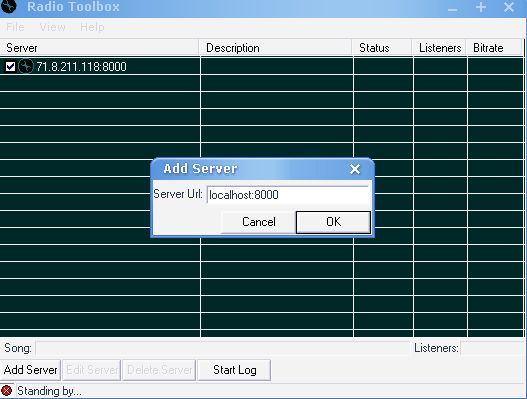This screenshot has height=399, width=527.
Task: Open the Help menu
Action: (92, 27)
